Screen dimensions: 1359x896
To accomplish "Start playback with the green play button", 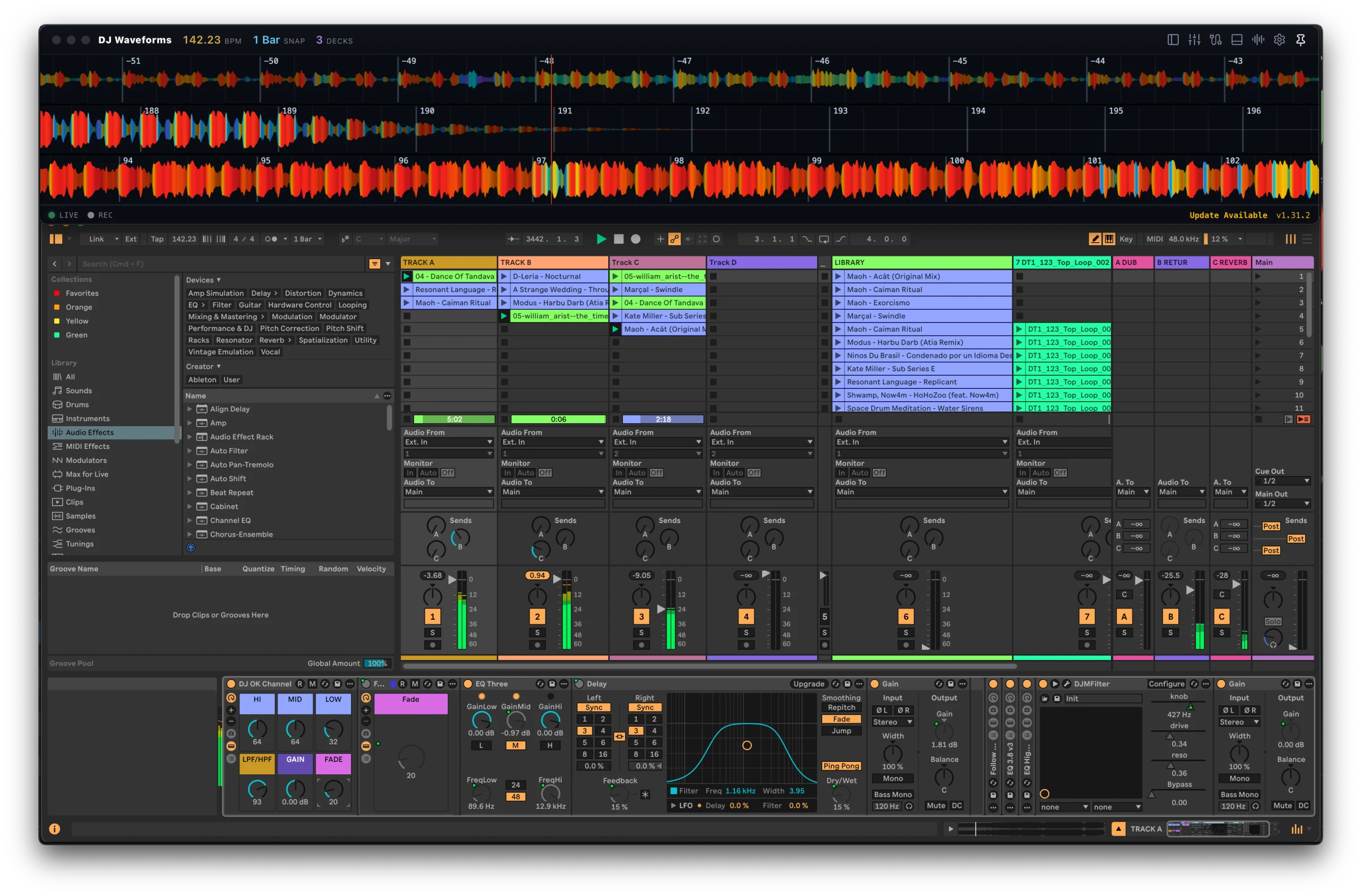I will pyautogui.click(x=601, y=239).
